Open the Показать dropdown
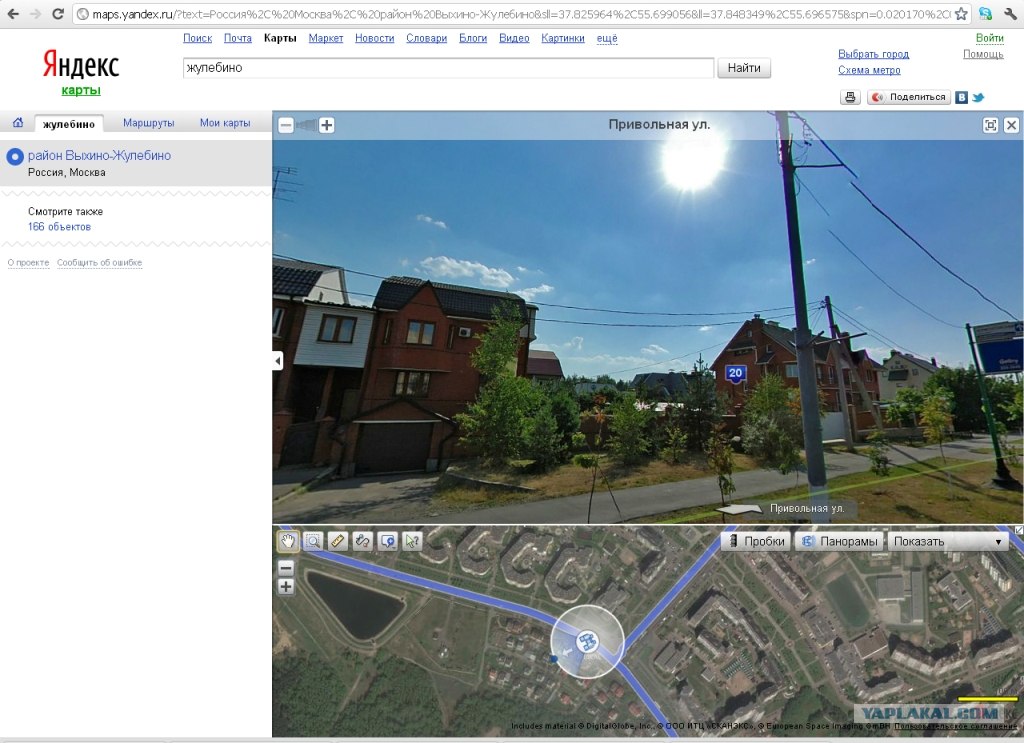 coord(948,541)
